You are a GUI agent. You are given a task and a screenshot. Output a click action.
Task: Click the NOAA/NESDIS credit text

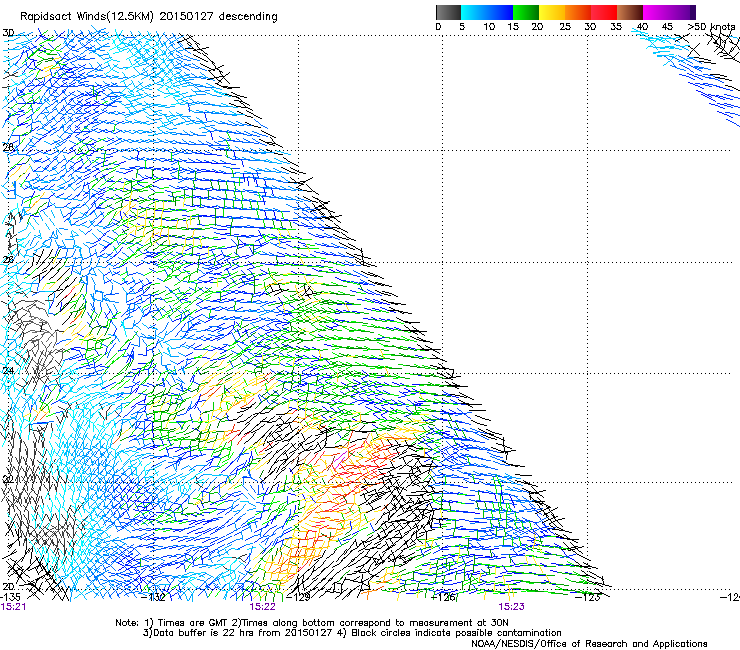tap(589, 644)
